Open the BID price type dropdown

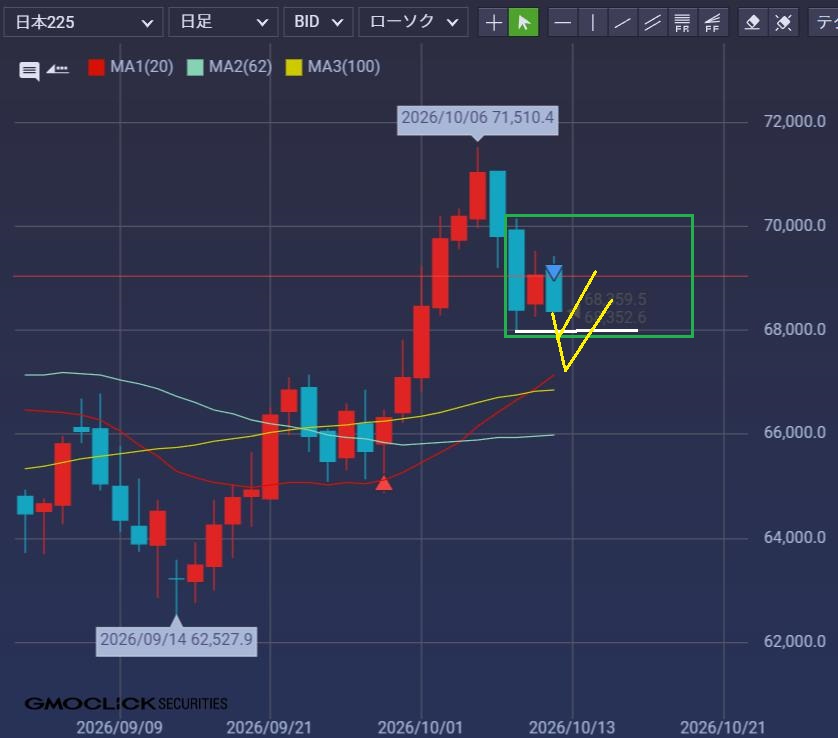319,22
